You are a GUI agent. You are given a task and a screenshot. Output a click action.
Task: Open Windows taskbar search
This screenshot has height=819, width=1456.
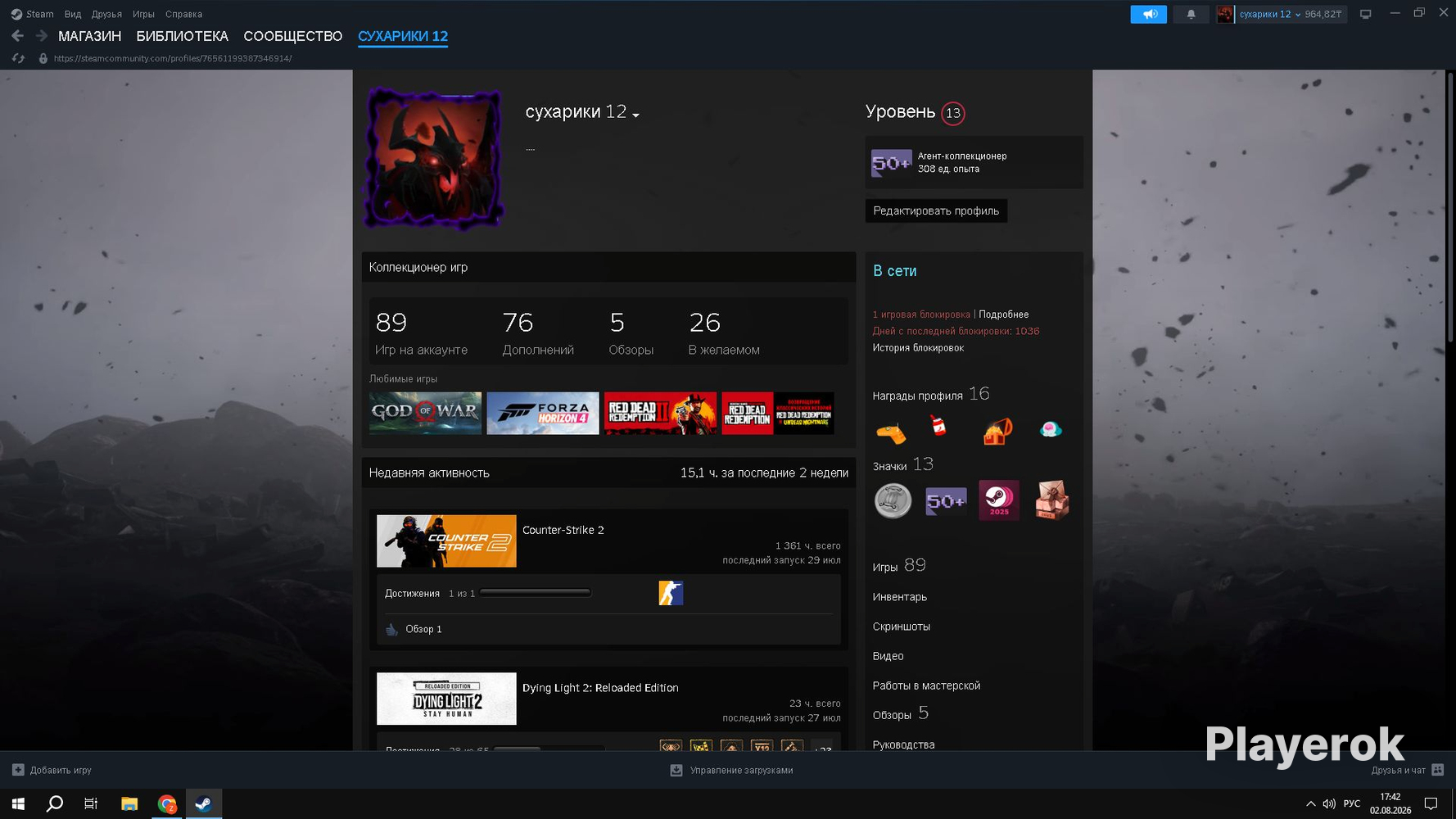click(x=55, y=804)
